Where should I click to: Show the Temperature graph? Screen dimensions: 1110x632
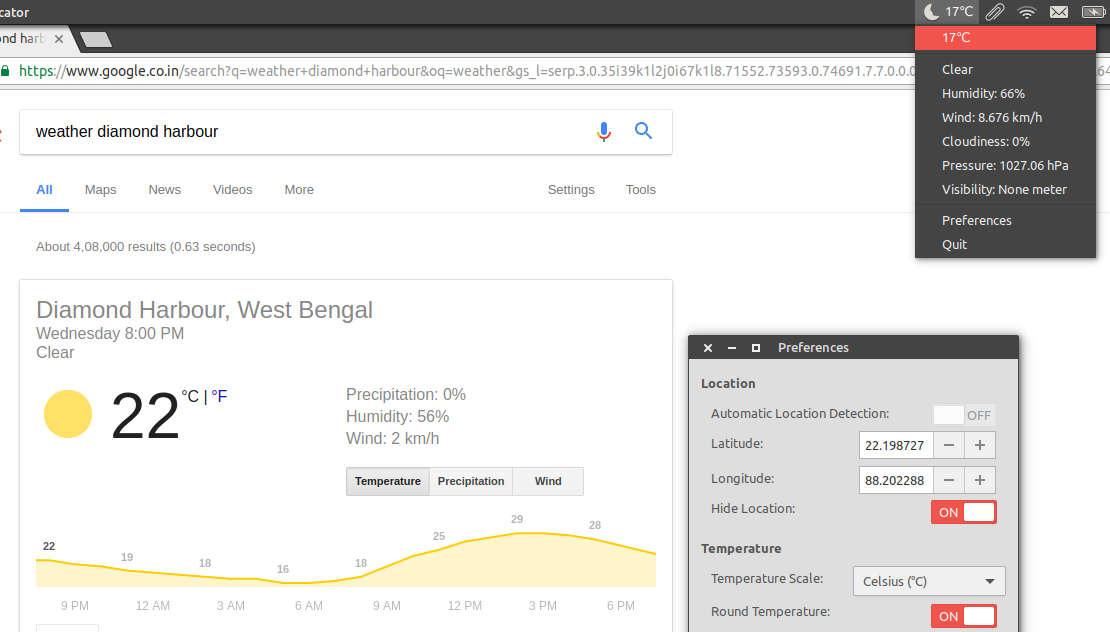(x=388, y=481)
